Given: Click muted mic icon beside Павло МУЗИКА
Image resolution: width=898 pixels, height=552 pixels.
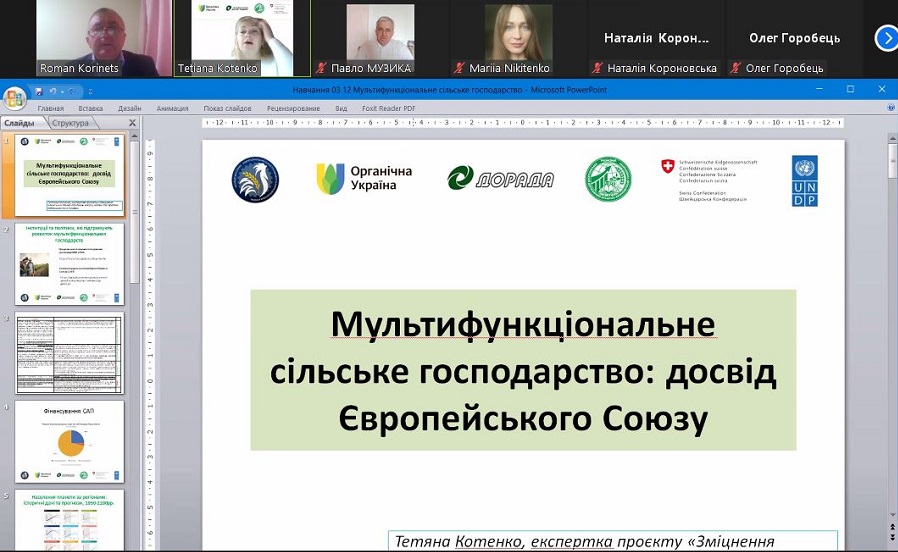Looking at the screenshot, I should pyautogui.click(x=321, y=68).
